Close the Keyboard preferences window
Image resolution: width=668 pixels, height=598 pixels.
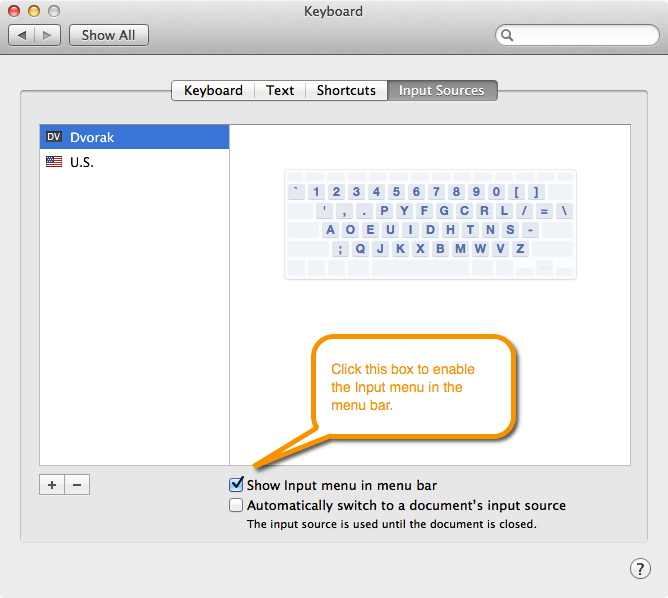(15, 11)
